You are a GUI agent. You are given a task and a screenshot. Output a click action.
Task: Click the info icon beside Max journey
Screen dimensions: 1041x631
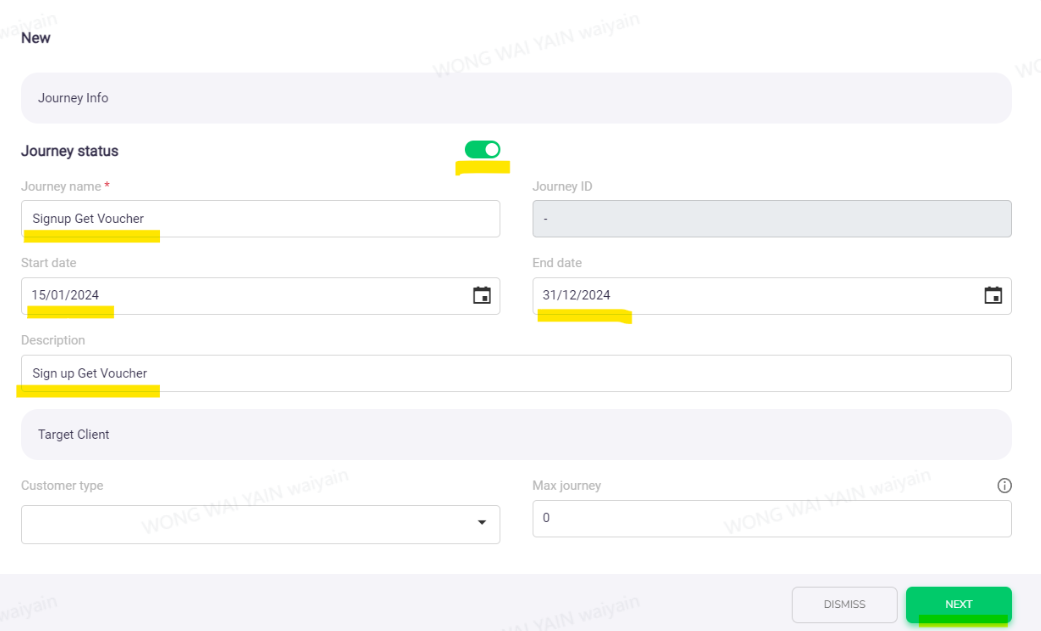pyautogui.click(x=1004, y=485)
